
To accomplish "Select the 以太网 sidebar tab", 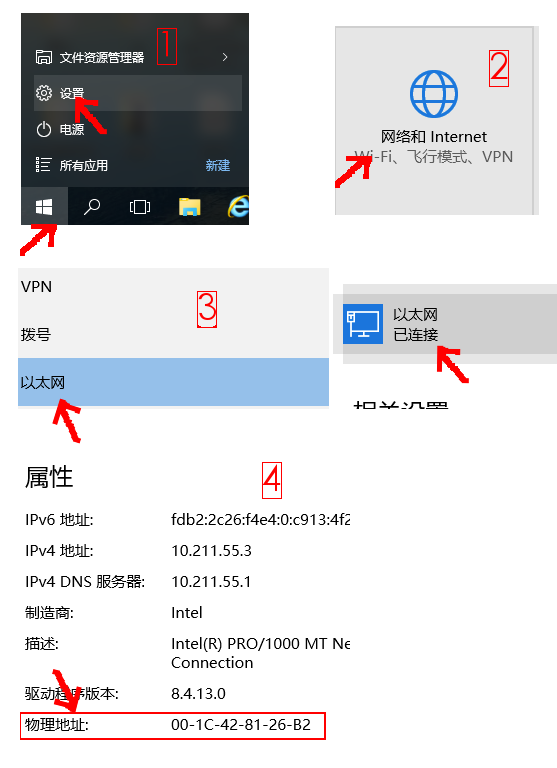I will [x=173, y=382].
